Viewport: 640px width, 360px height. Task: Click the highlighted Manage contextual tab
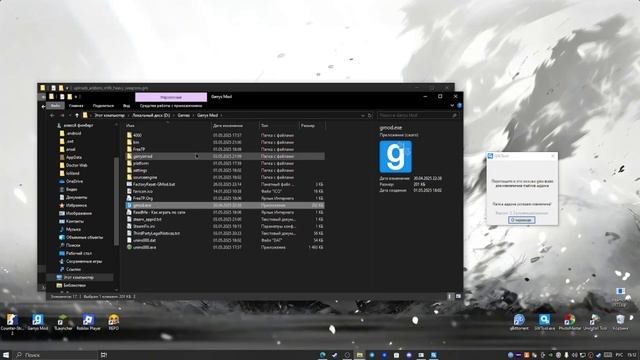pos(171,97)
